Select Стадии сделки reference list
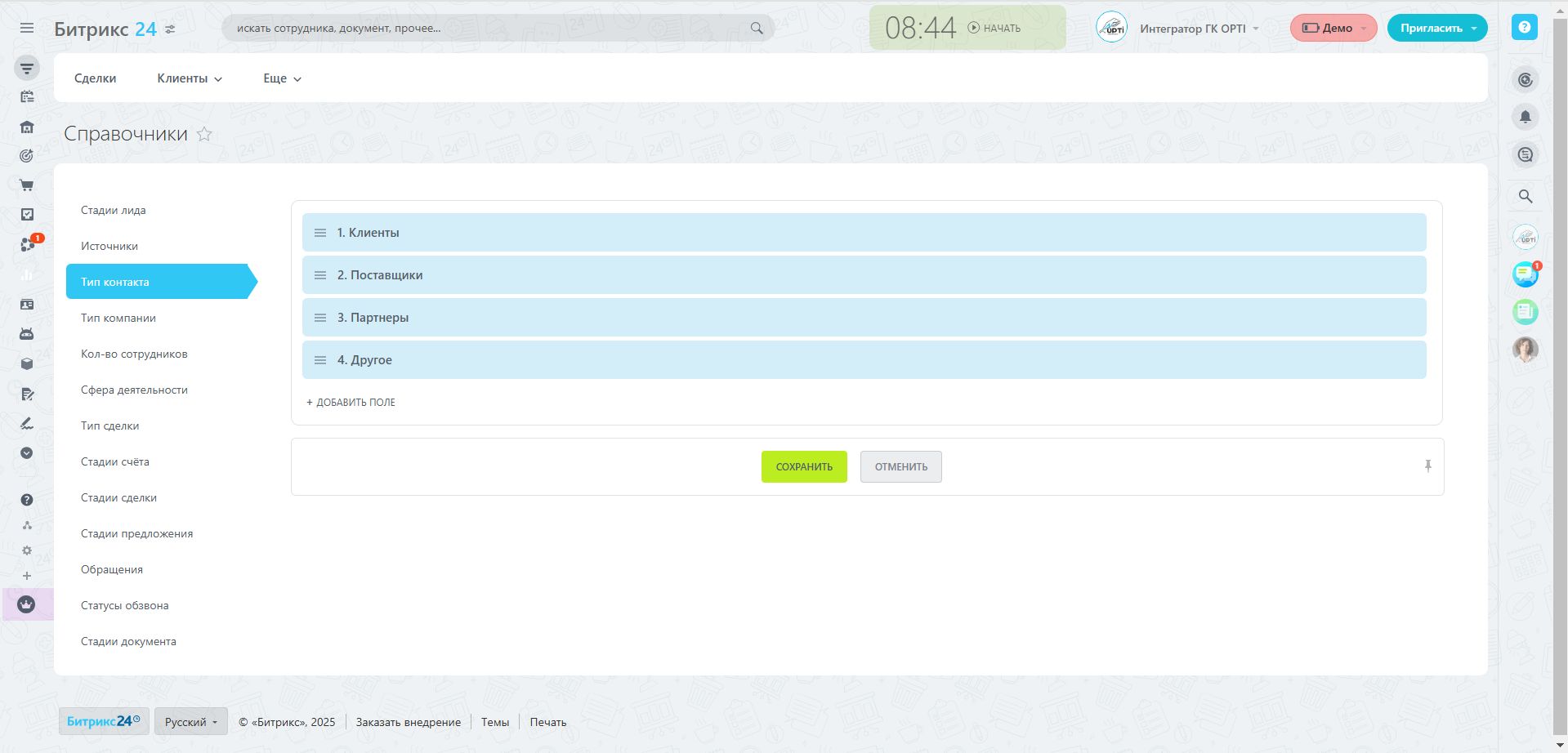Screen dimensions: 1568x753 tap(118, 498)
